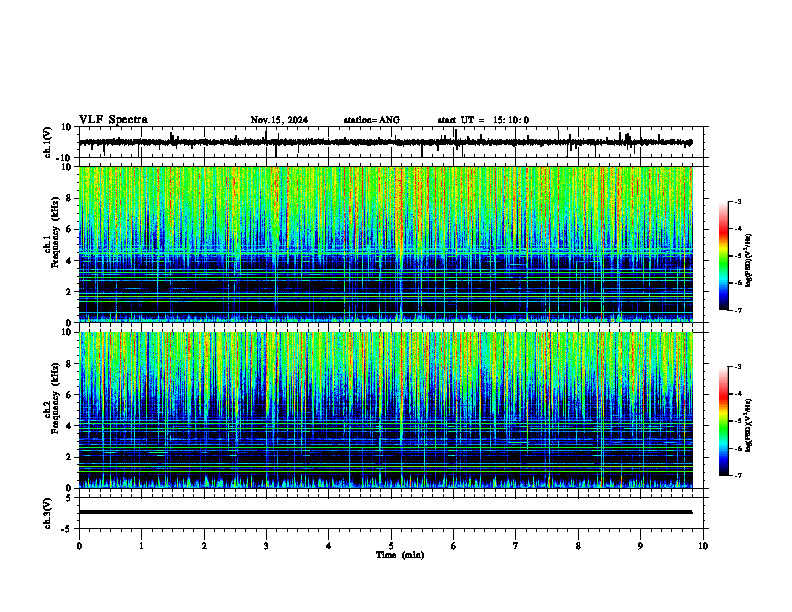Click time axis tick label "0"
The width and height of the screenshot is (792, 612).
point(79,546)
